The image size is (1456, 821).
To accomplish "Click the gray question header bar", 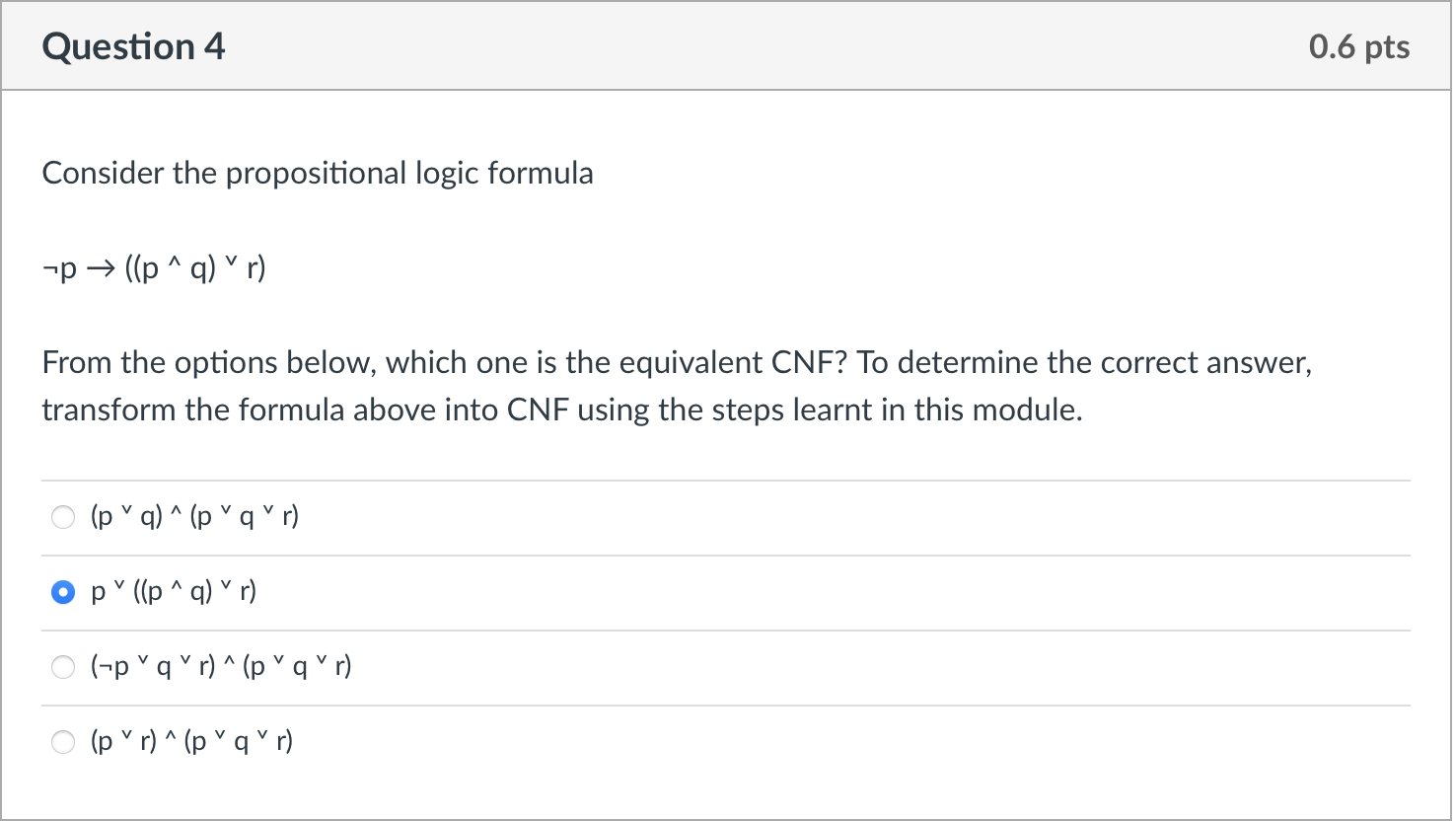I will pos(728,45).
